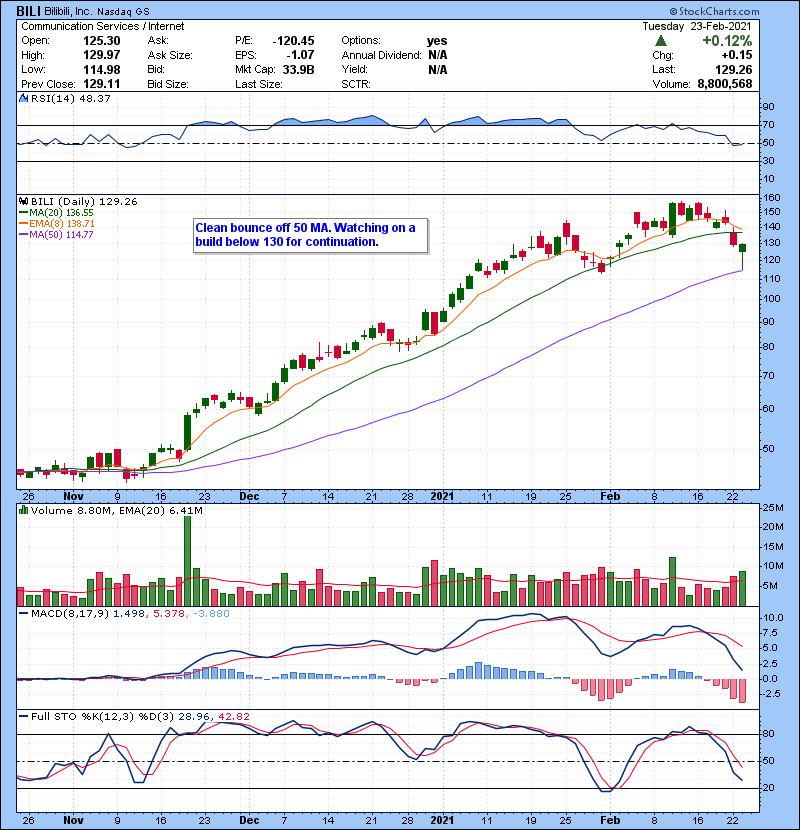Click the Low value 114.98
This screenshot has width=800, height=830.
(102, 70)
